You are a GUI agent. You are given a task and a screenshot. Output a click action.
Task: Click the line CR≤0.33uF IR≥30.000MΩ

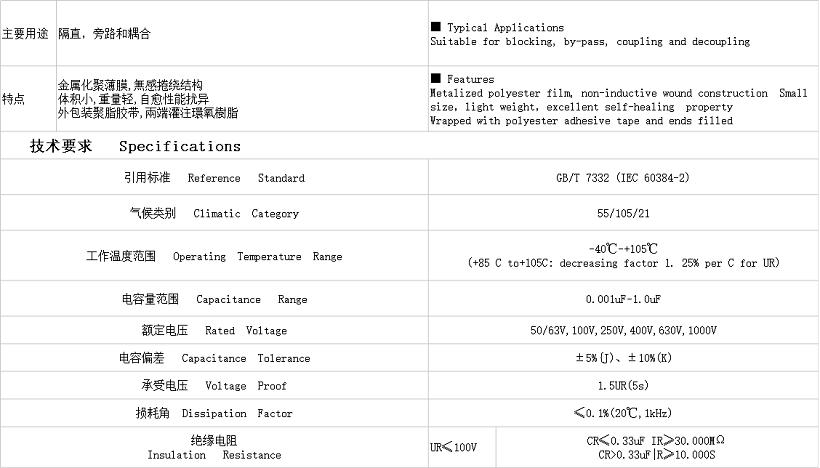pyautogui.click(x=656, y=441)
